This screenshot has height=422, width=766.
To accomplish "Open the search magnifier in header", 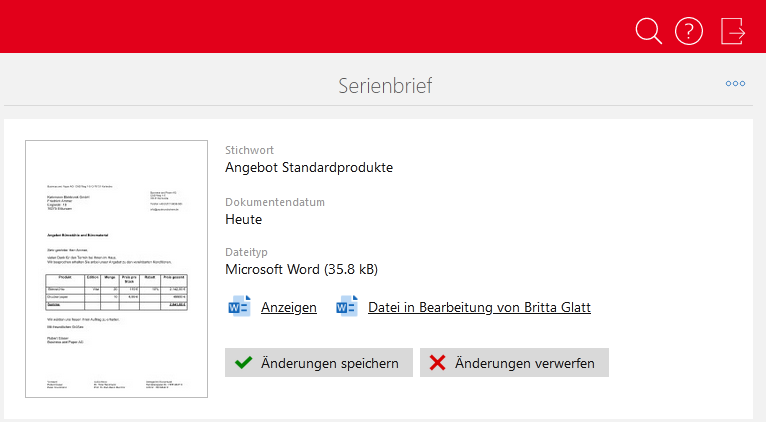I will coord(648,31).
